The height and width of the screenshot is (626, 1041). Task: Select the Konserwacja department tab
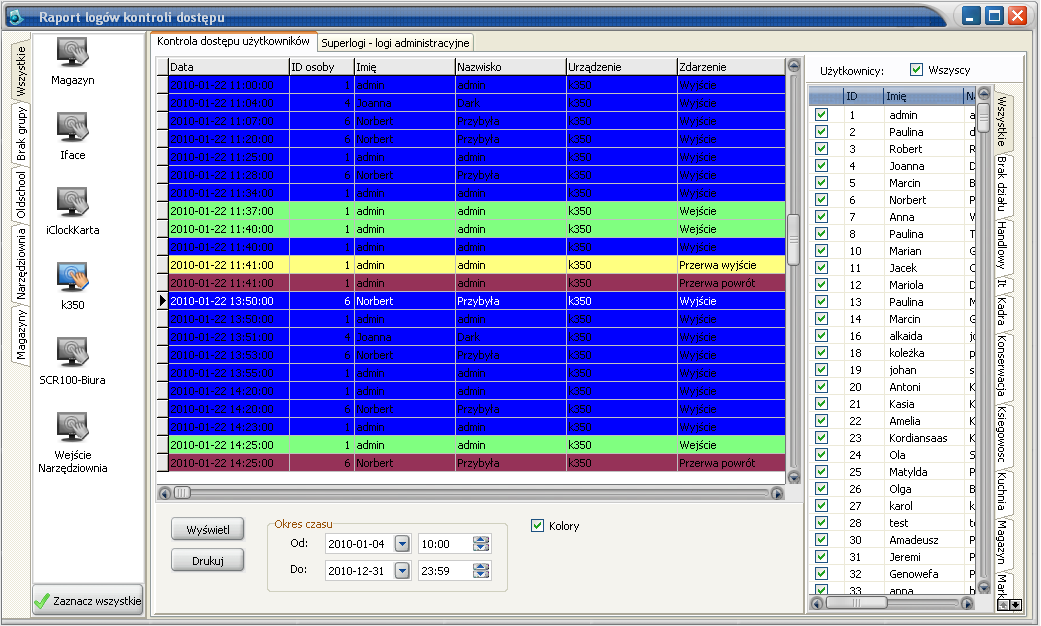1002,366
